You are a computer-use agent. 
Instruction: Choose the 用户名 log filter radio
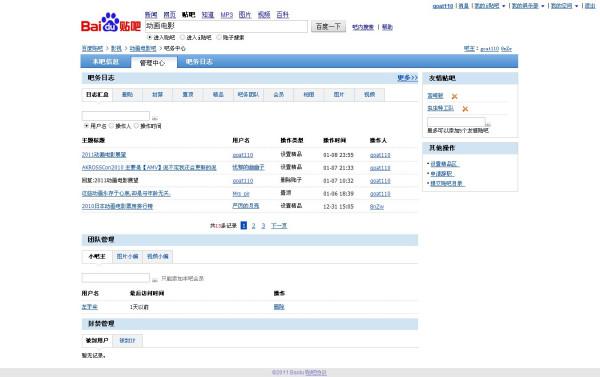pos(86,126)
